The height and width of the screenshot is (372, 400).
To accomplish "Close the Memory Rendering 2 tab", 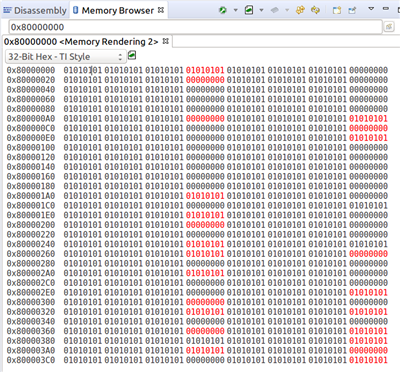I will point(165,41).
